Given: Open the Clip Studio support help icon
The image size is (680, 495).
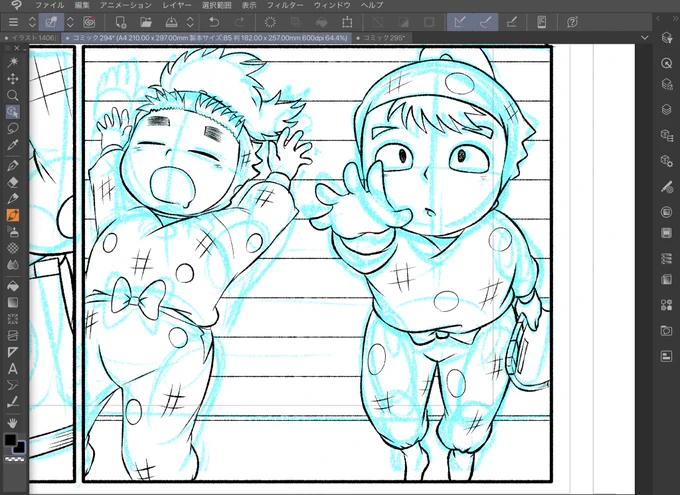Looking at the screenshot, I should coord(572,22).
